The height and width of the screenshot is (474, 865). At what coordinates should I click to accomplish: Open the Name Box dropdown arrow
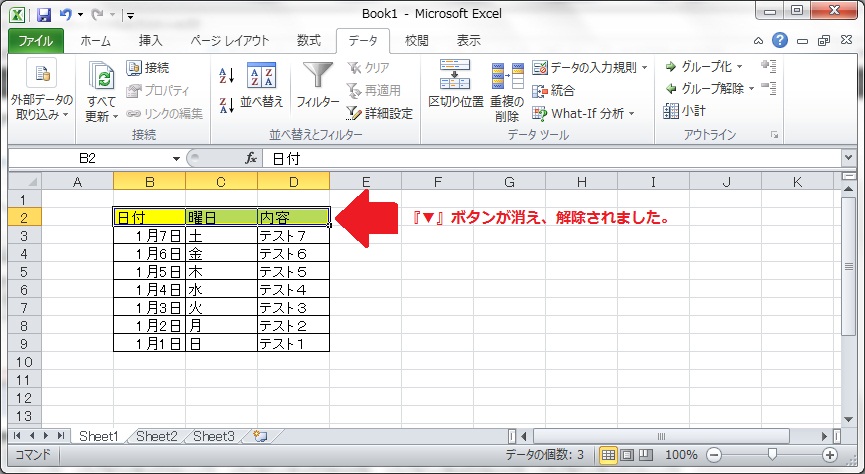[x=176, y=158]
